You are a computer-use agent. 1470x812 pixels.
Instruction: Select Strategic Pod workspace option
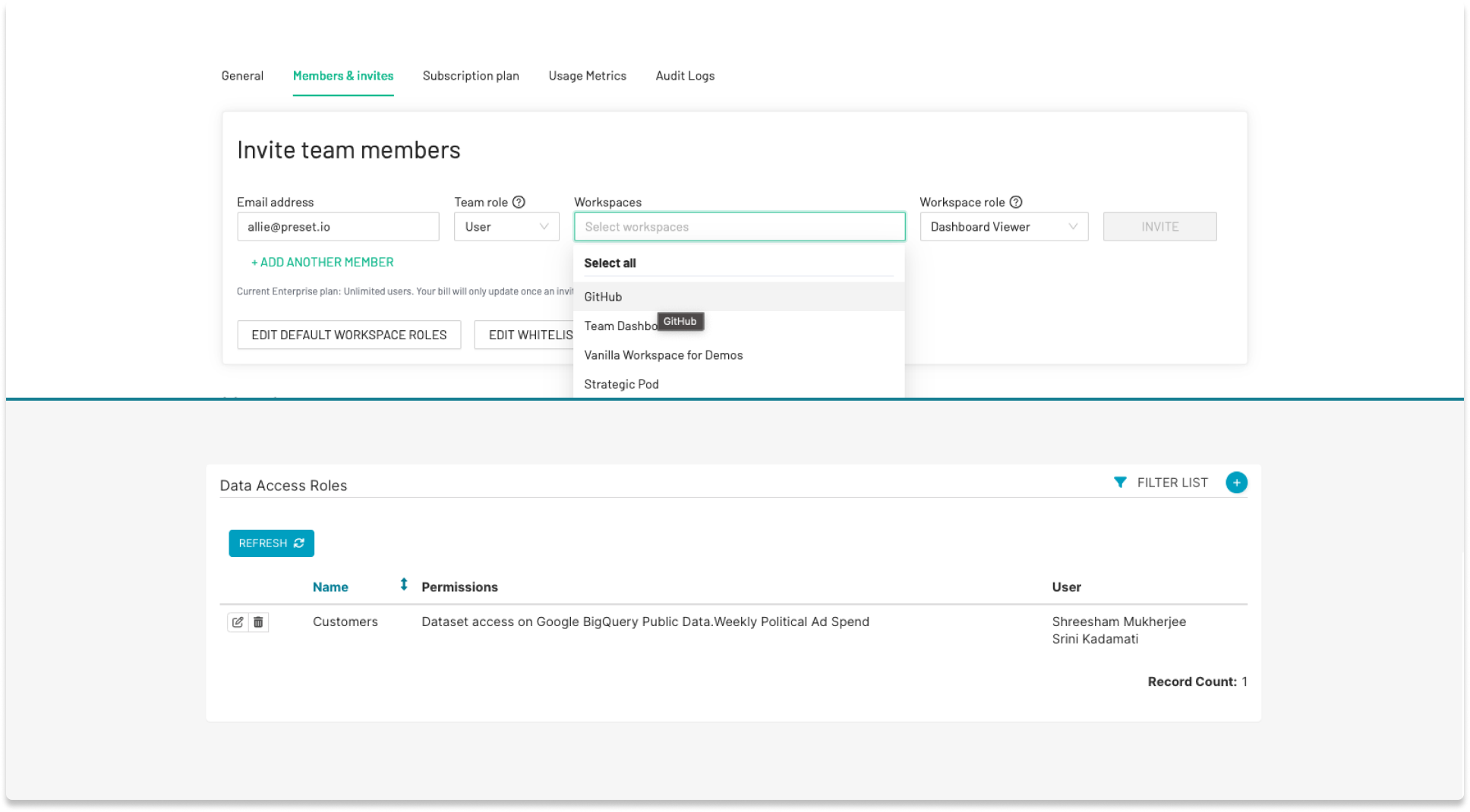pyautogui.click(x=621, y=384)
